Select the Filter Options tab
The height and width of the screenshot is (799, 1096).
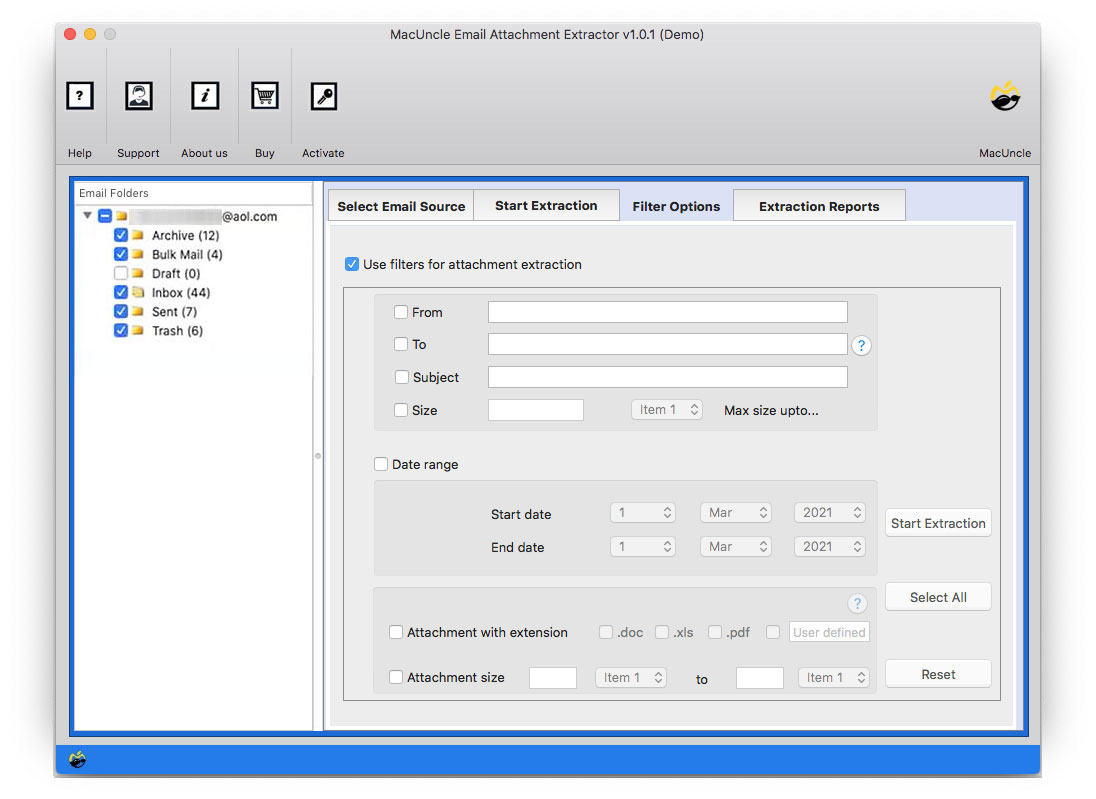click(676, 206)
